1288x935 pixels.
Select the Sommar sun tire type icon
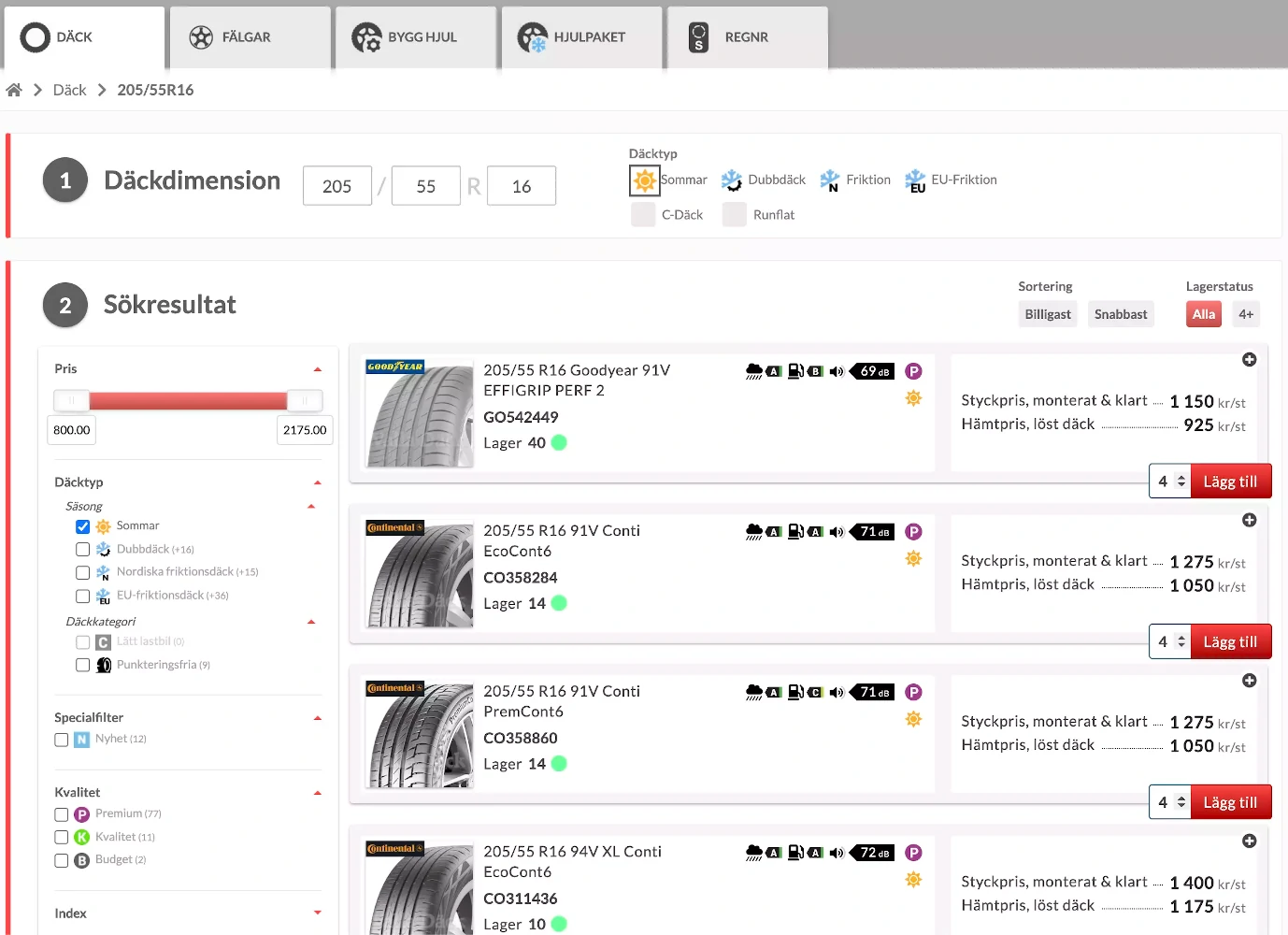click(644, 180)
